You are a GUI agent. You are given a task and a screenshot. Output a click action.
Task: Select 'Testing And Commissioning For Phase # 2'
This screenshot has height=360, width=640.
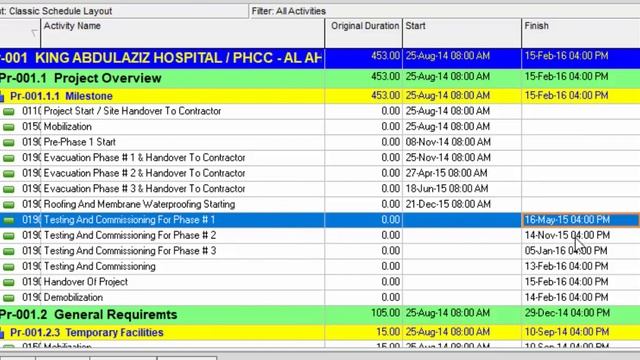tap(130, 235)
